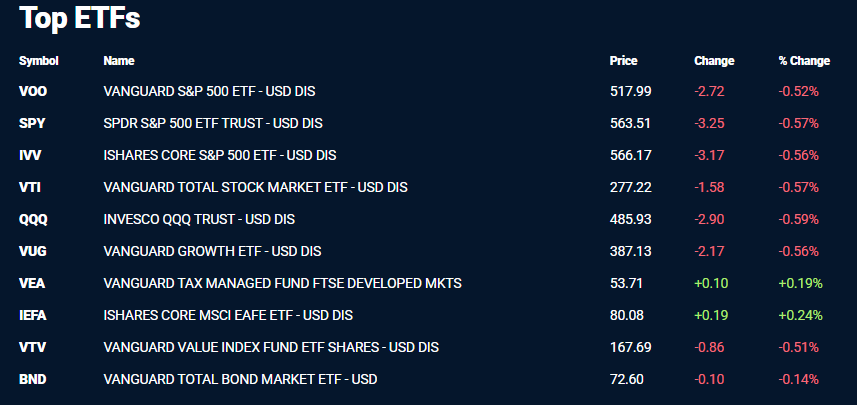857x405 pixels.
Task: Select Invesco QQQ Trust name
Action: pos(199,219)
